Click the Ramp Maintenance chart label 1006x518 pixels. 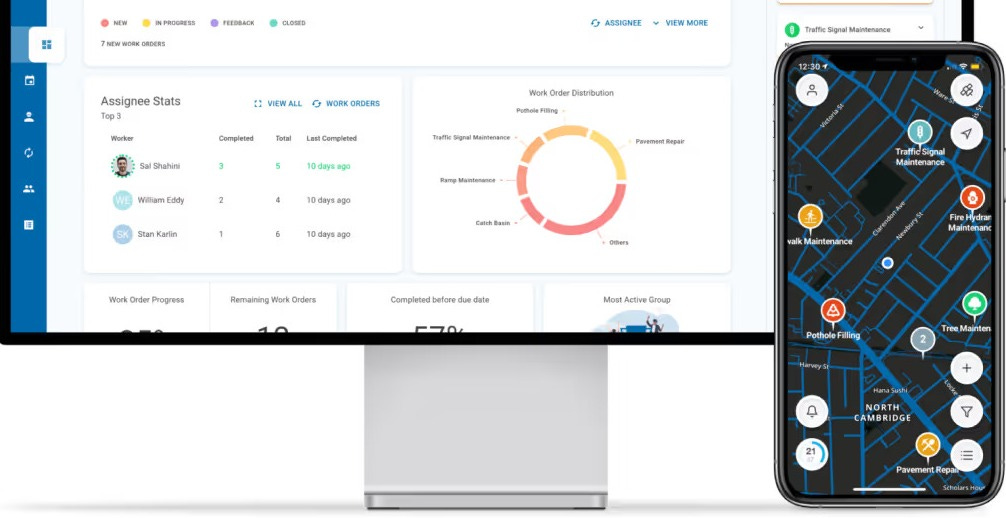click(468, 180)
